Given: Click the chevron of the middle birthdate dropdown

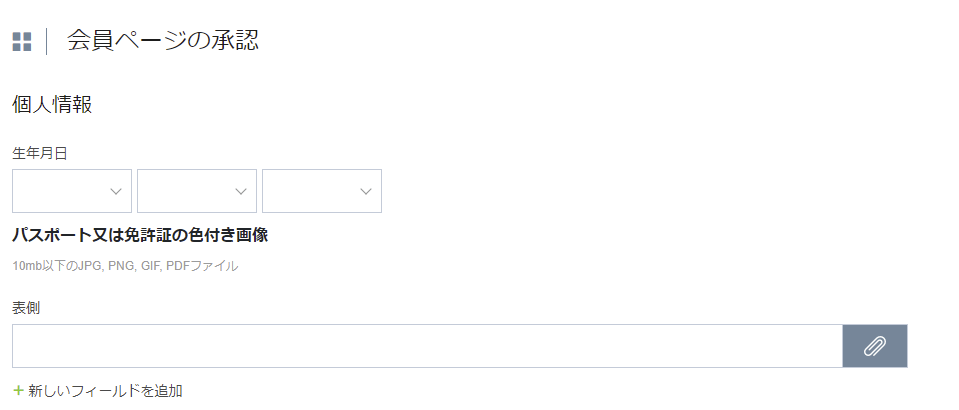Looking at the screenshot, I should [241, 191].
